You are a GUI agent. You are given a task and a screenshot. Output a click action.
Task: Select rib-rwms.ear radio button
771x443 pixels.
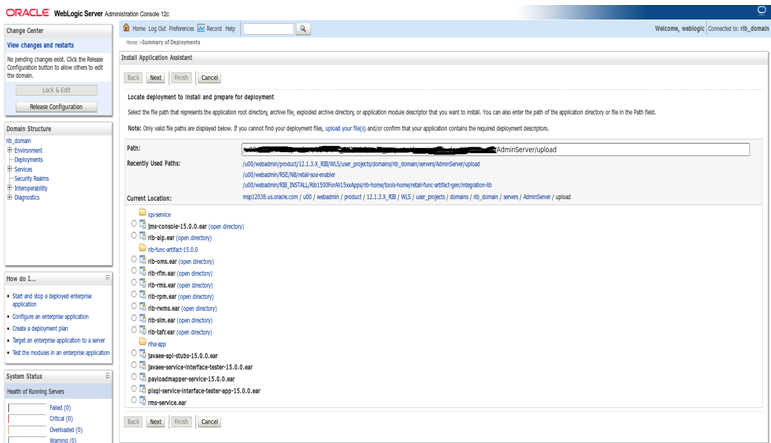(134, 306)
